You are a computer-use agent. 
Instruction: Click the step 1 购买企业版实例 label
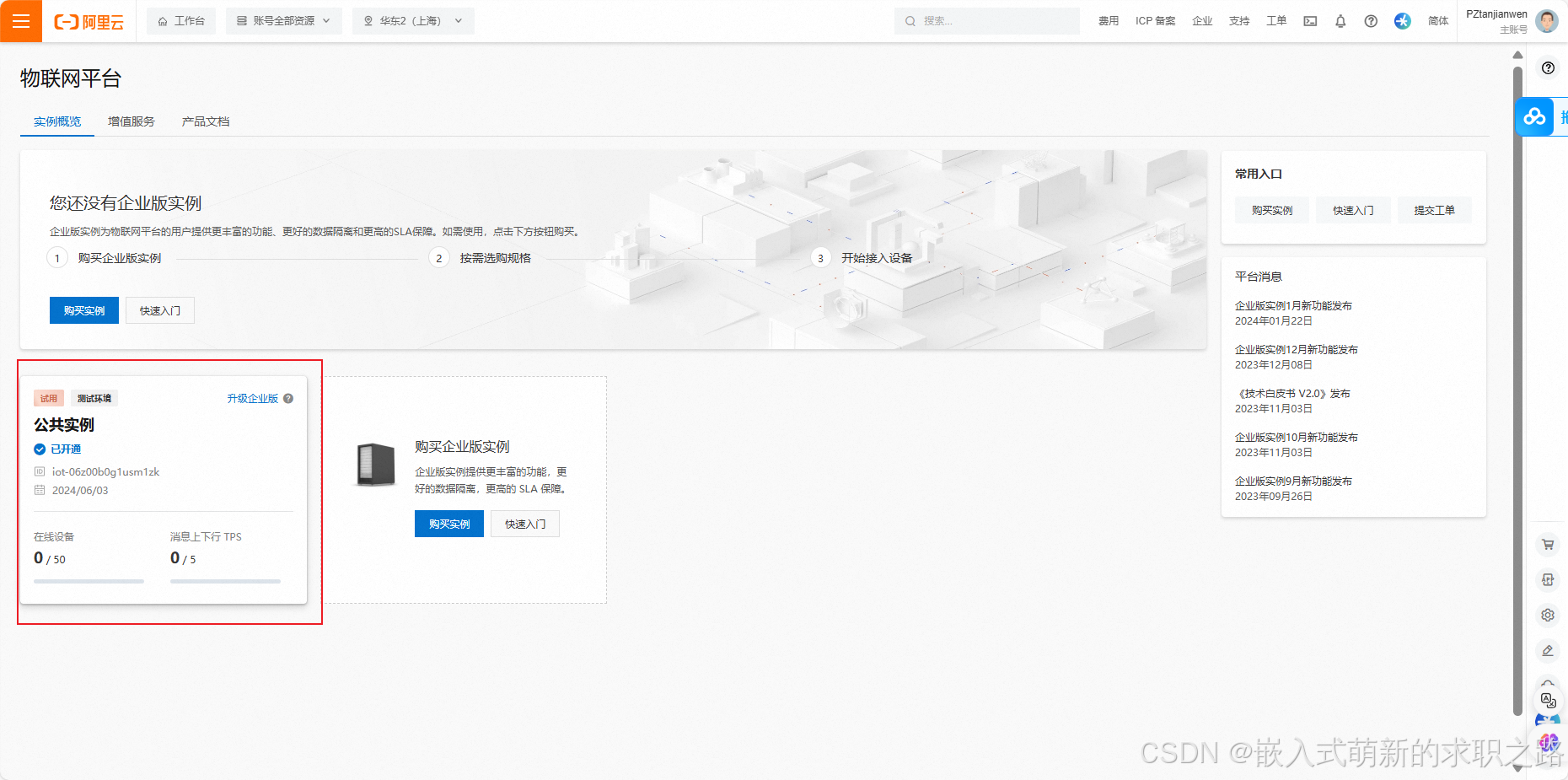coord(120,258)
